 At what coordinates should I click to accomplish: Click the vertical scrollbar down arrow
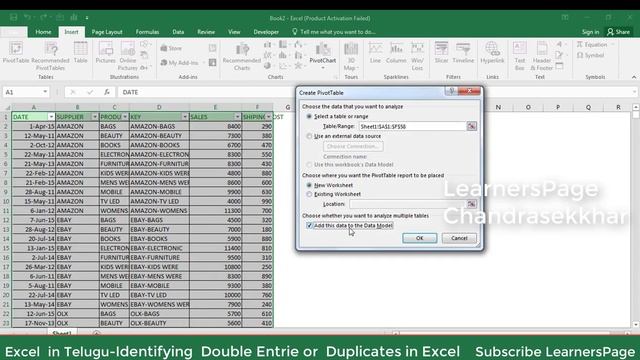(636, 324)
